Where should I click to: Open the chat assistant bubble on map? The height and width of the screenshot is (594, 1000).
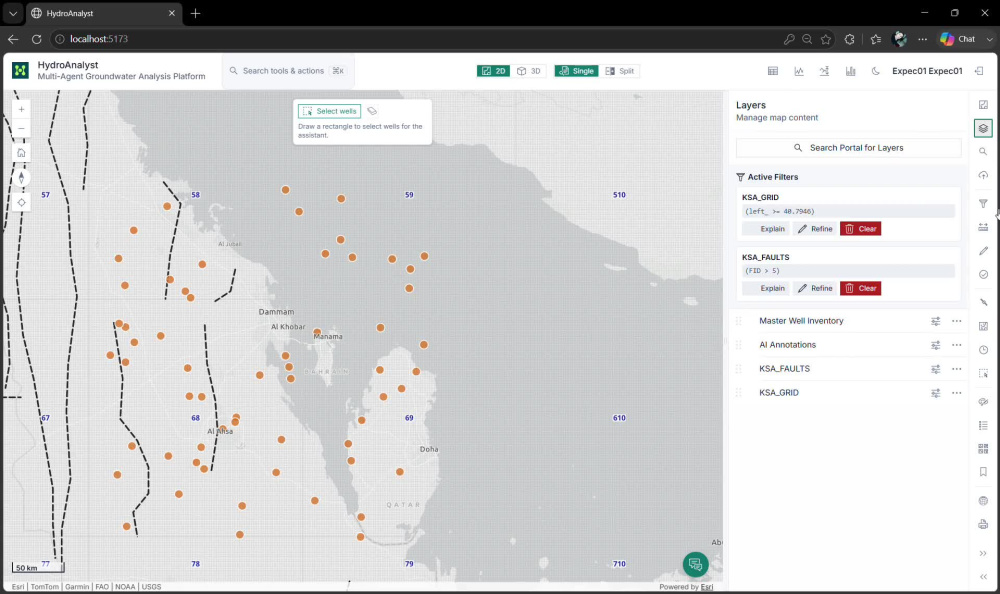tap(695, 564)
